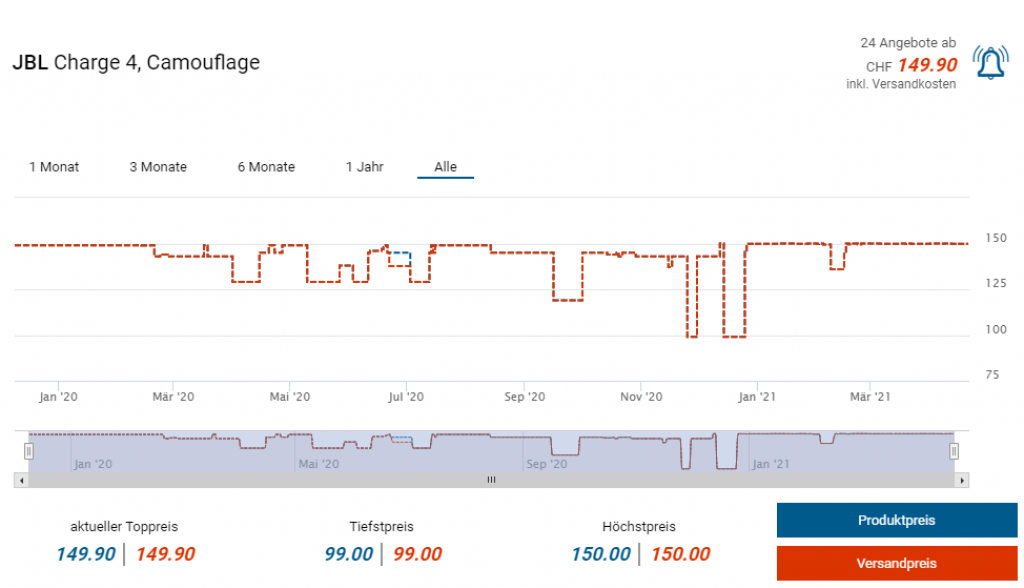Screen dimensions: 1024x588
Task: Switch to the 3 Monate range
Action: pyautogui.click(x=158, y=167)
